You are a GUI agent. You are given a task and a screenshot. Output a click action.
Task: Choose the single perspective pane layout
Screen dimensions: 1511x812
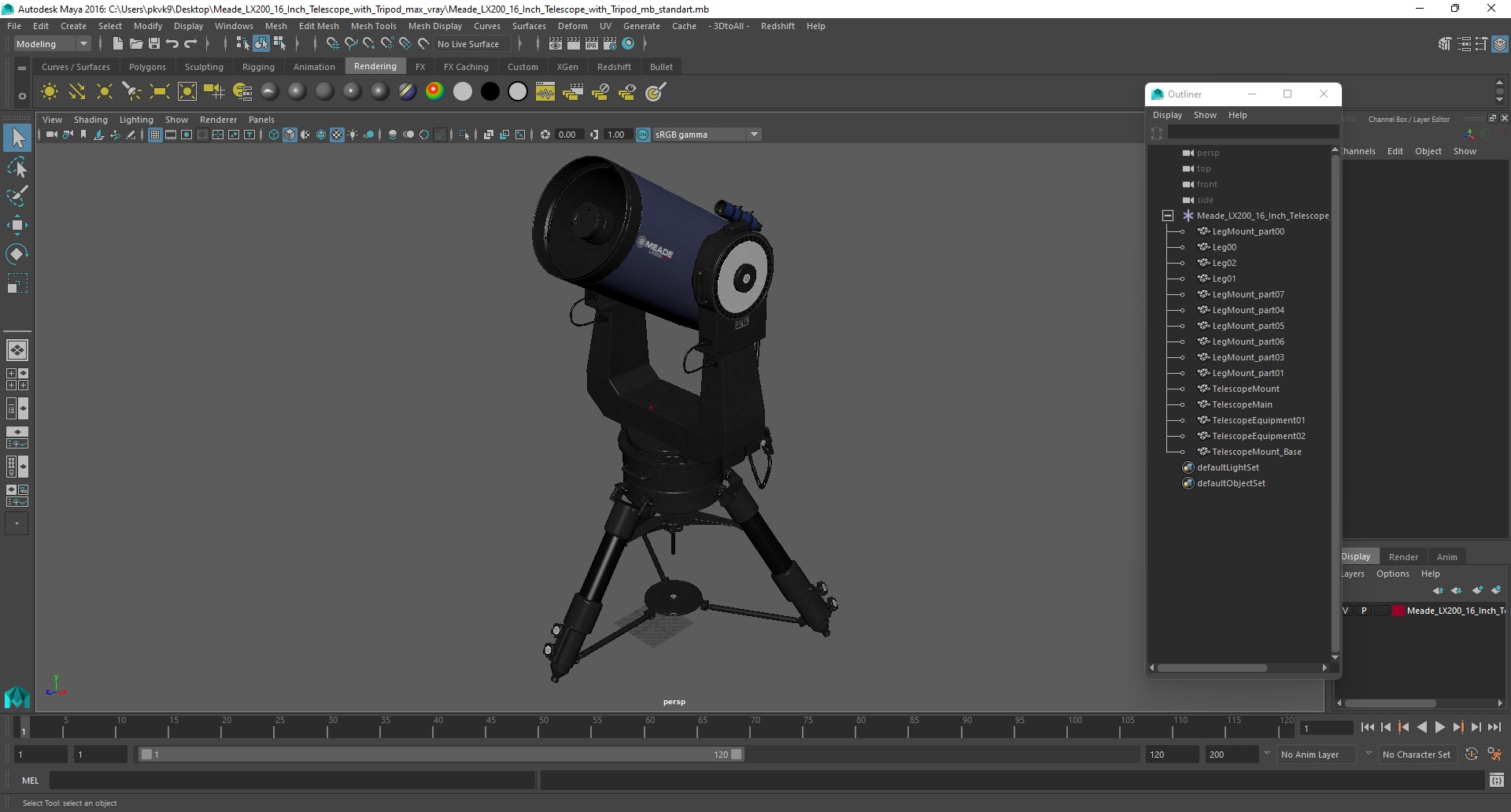tap(17, 350)
